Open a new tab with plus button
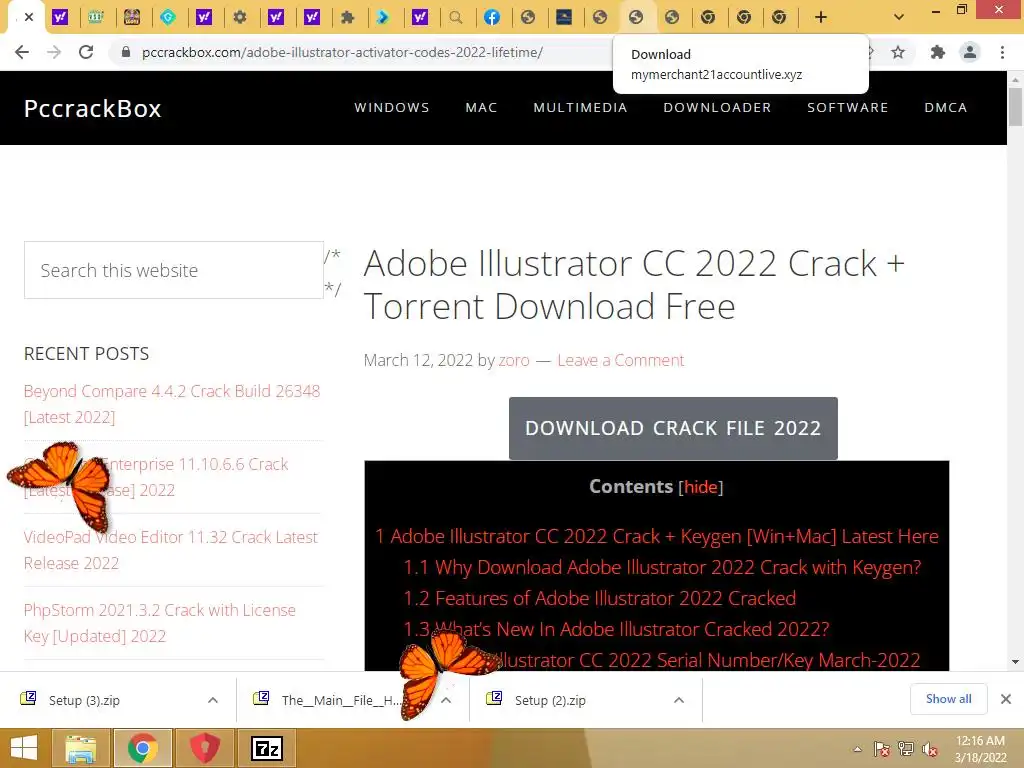This screenshot has width=1024, height=768. coord(821,17)
